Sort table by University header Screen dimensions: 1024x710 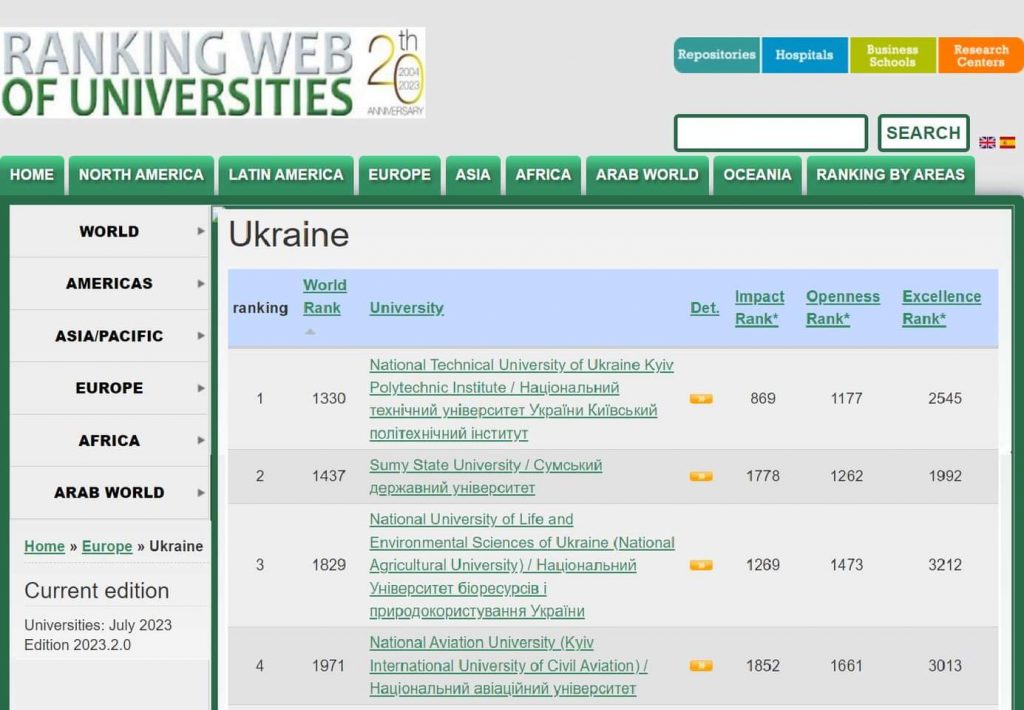pyautogui.click(x=406, y=308)
